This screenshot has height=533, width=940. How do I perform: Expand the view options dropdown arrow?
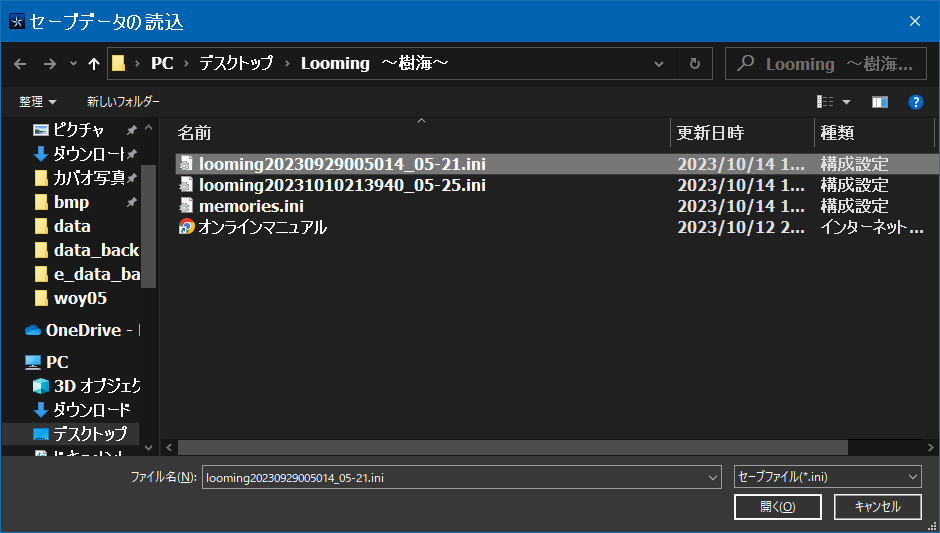click(x=846, y=102)
